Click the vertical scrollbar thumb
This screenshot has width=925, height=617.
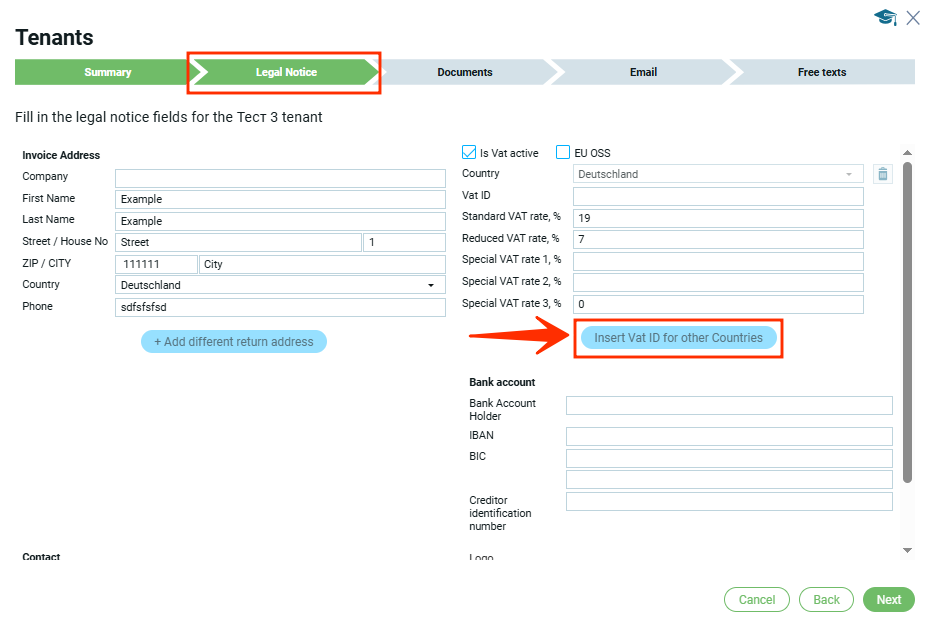[907, 320]
